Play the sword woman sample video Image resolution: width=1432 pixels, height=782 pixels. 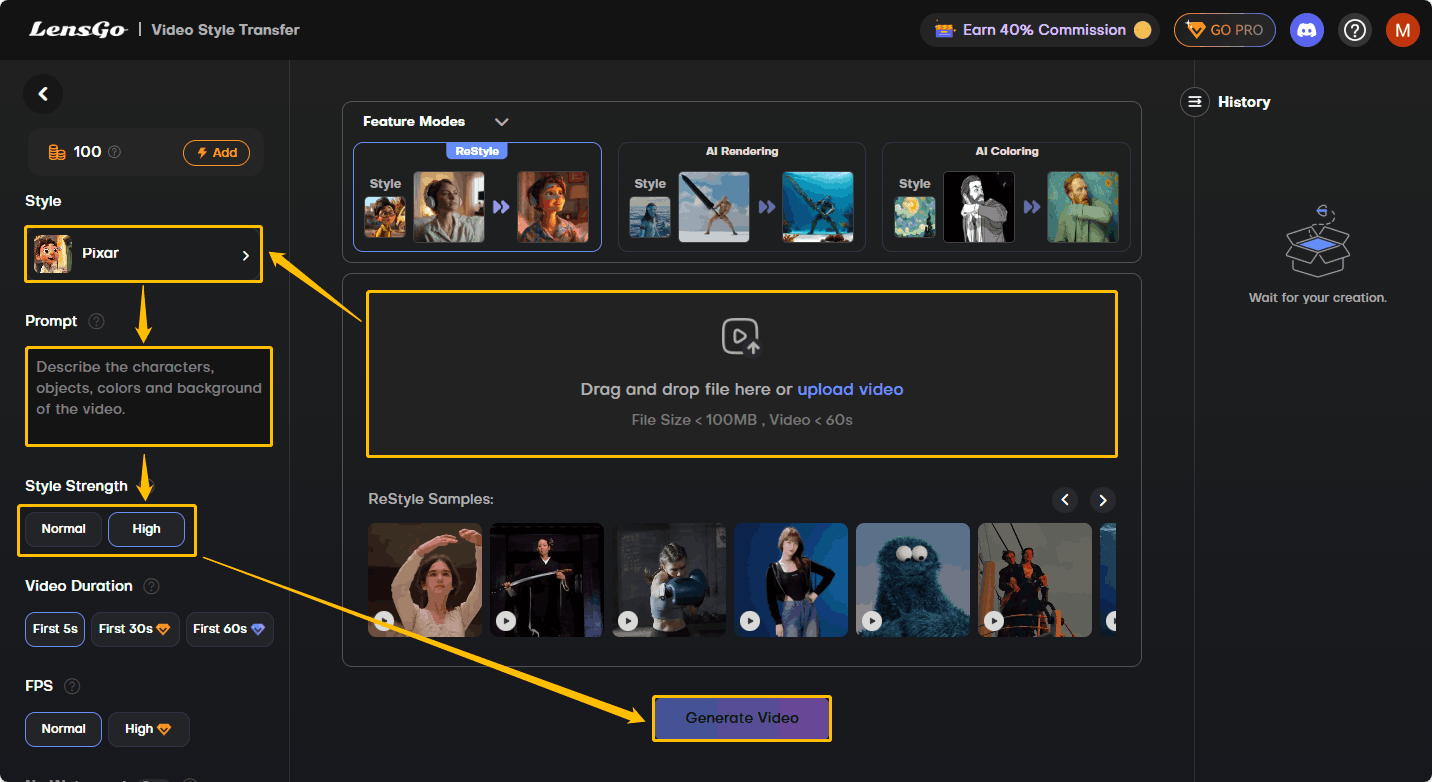point(506,621)
